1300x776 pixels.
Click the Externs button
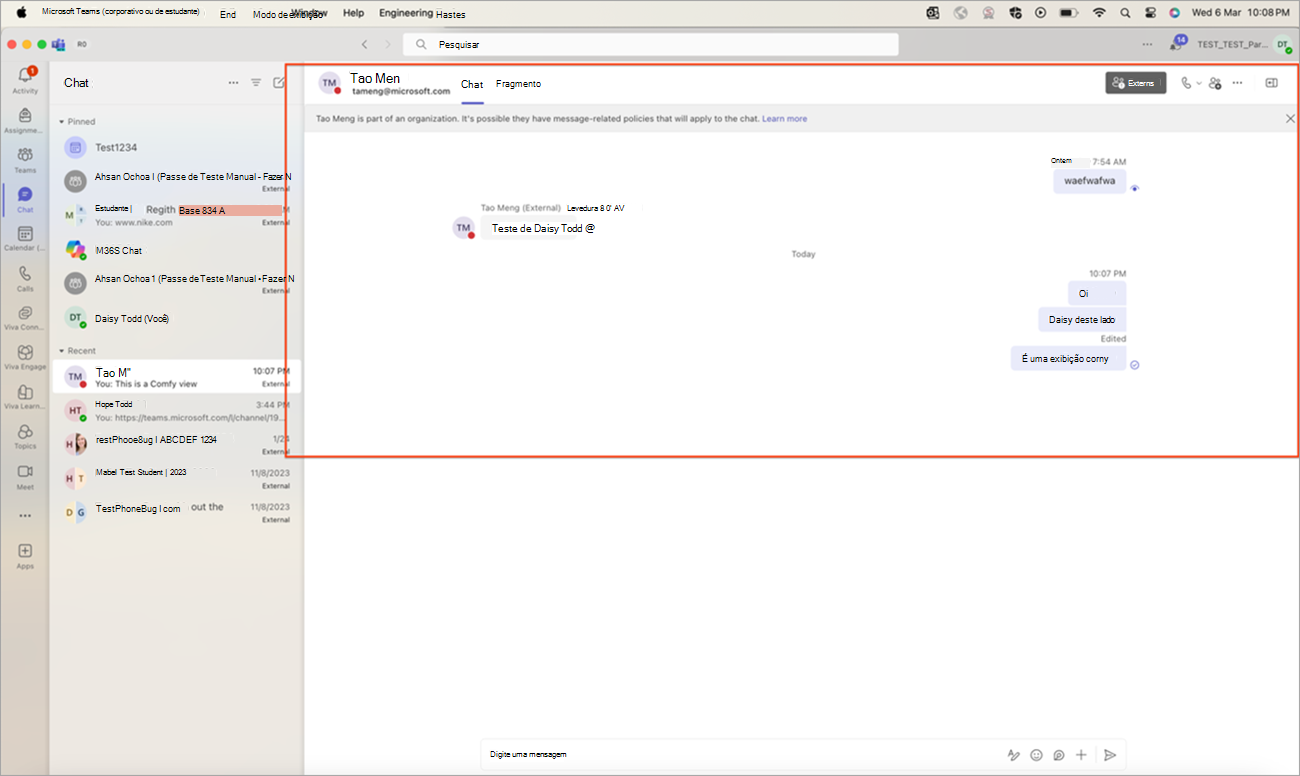click(x=1135, y=83)
